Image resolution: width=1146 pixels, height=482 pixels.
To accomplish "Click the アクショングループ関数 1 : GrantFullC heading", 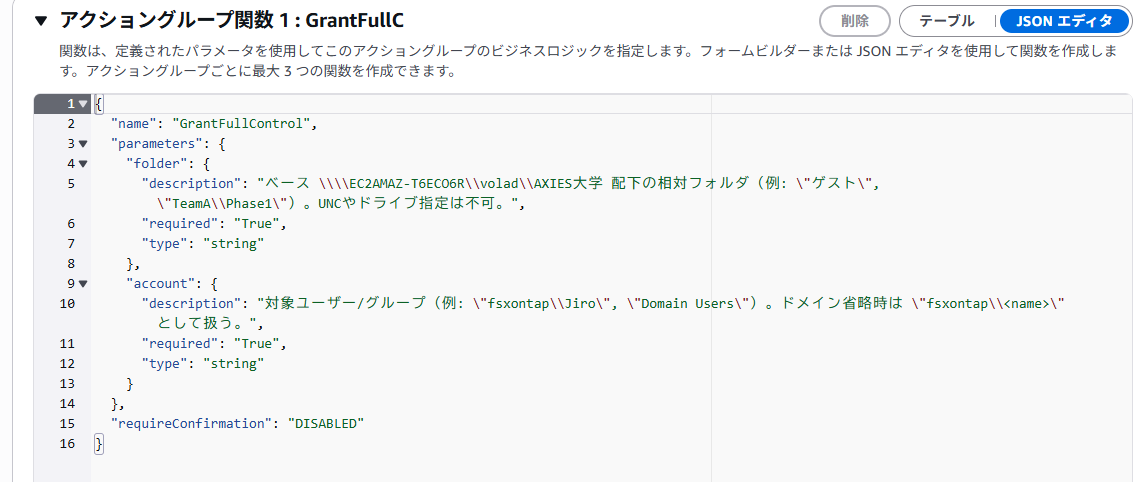I will (232, 20).
